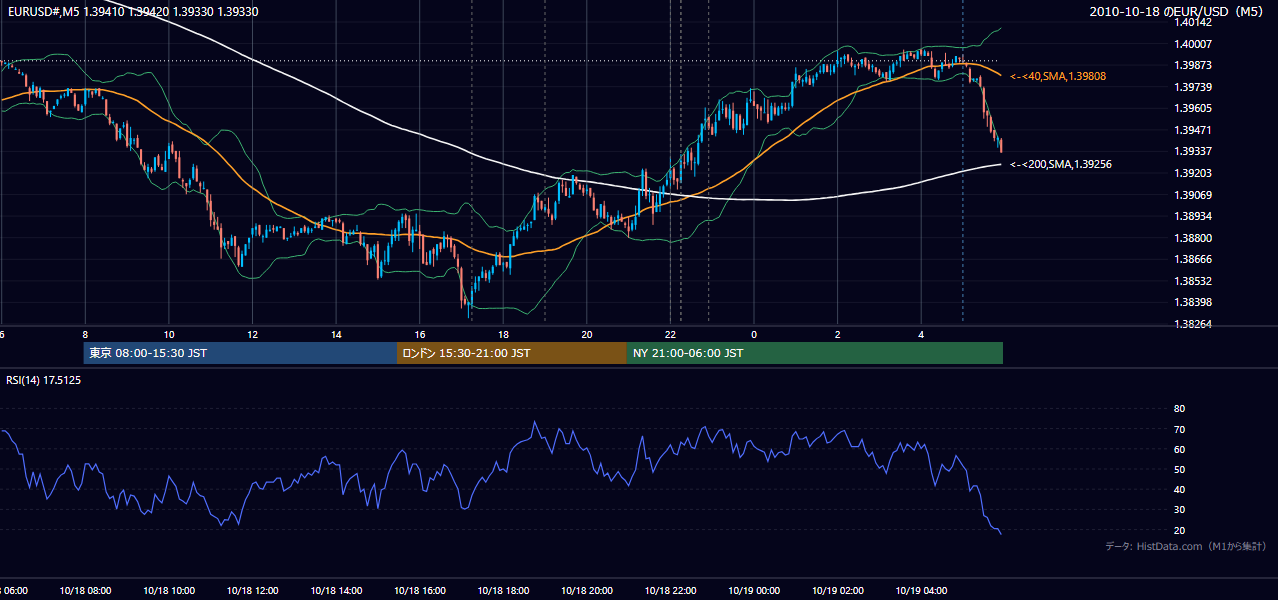Click hour marker 22 under price chart
Viewport: 1278px width, 600px height.
(x=671, y=335)
